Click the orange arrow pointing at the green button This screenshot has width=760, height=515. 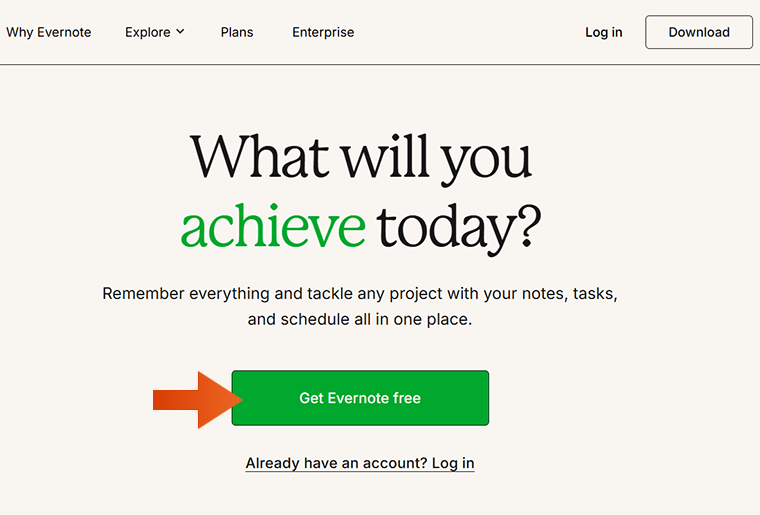197,400
